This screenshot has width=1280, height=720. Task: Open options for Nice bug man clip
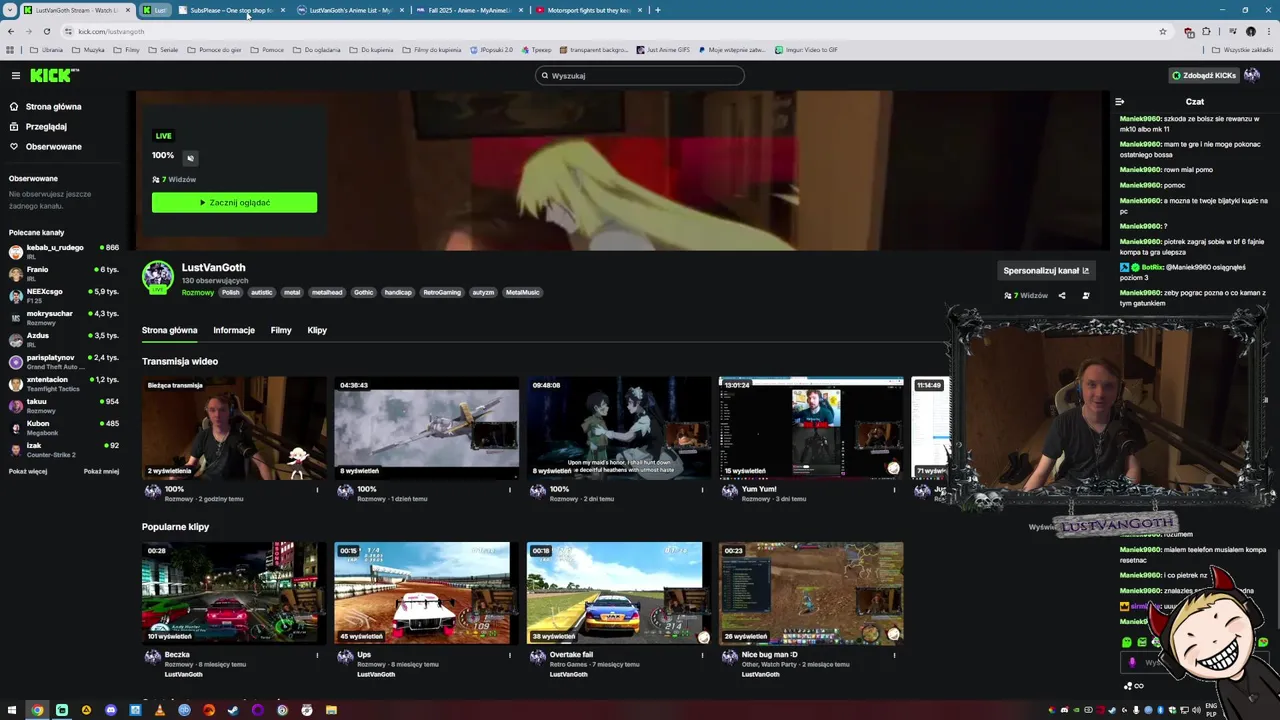(x=894, y=656)
